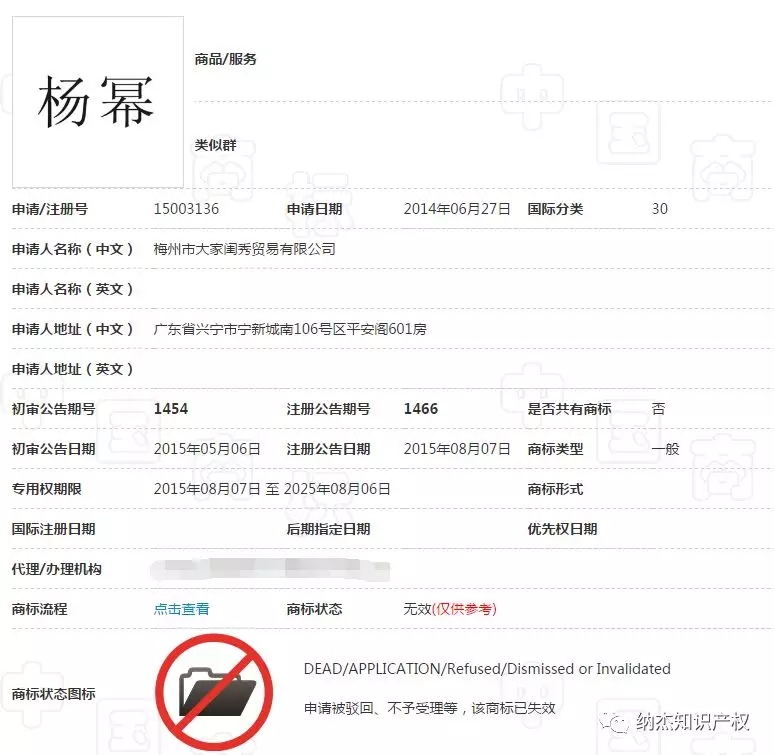Click shared trademark value 否

pos(658,409)
